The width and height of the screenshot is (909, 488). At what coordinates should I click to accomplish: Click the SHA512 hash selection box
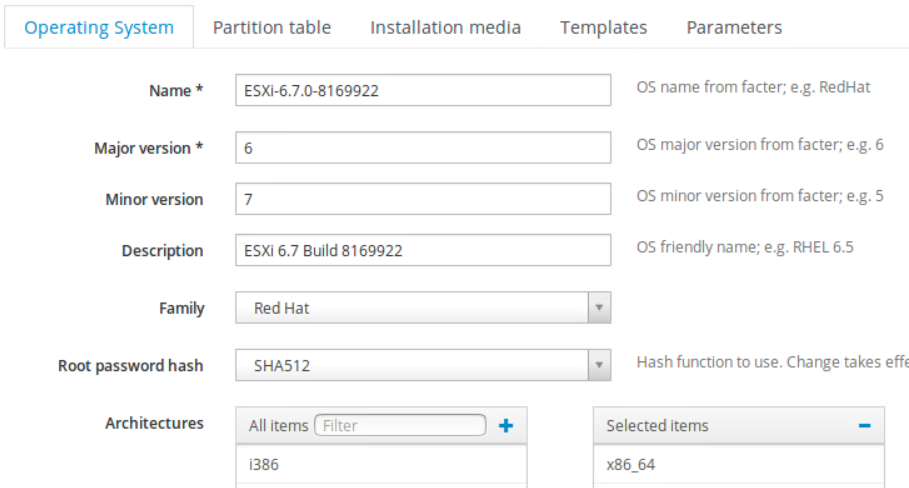pos(412,366)
